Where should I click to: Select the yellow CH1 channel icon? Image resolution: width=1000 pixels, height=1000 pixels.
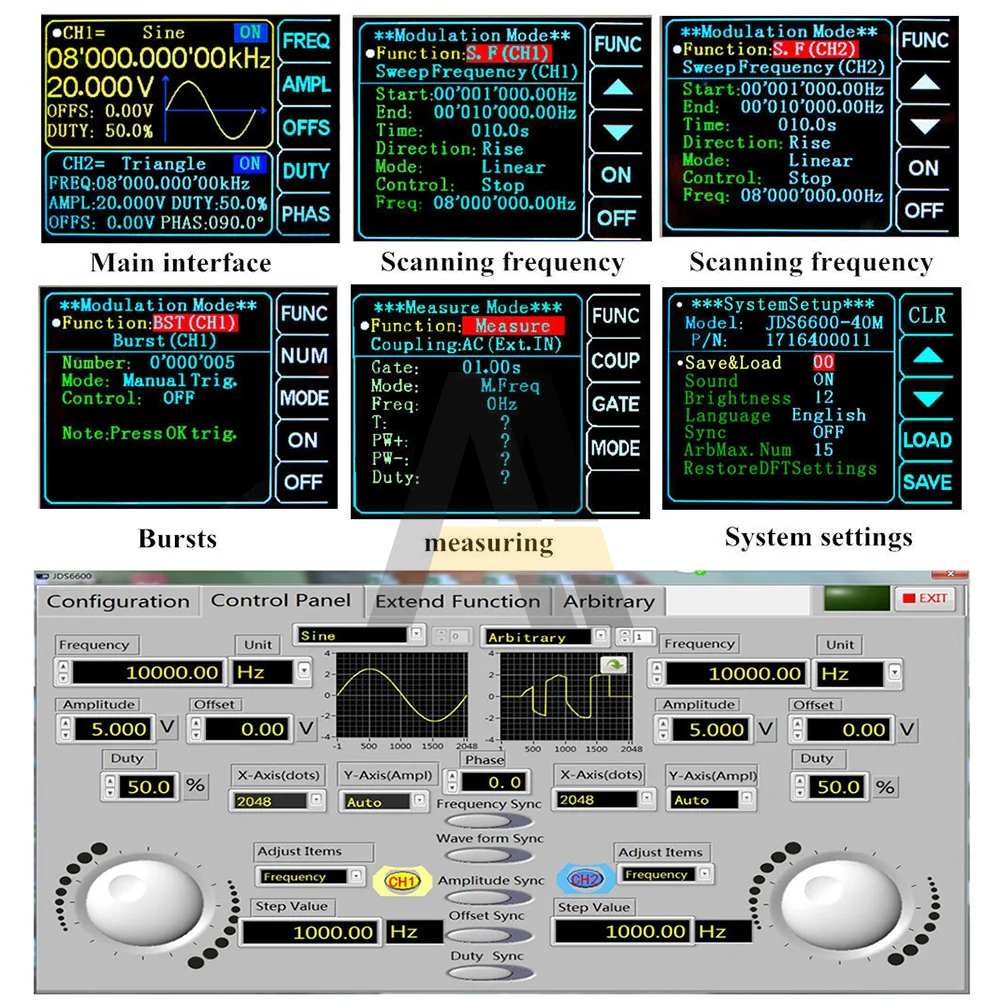point(402,881)
